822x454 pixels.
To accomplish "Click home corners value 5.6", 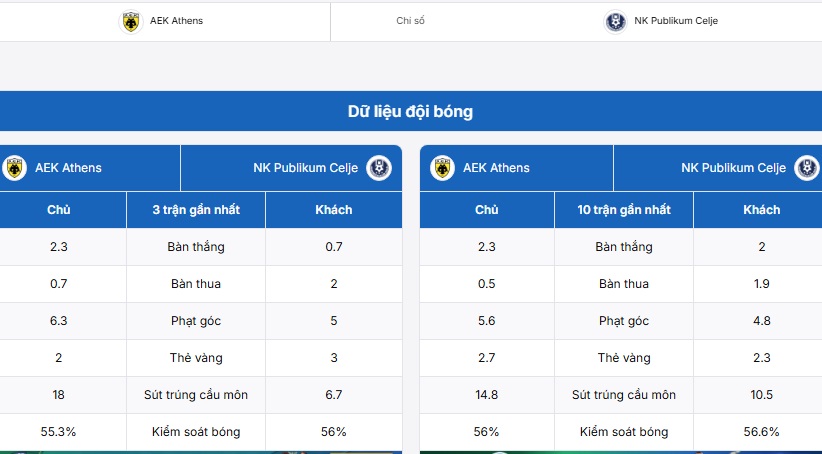I will click(x=486, y=321).
